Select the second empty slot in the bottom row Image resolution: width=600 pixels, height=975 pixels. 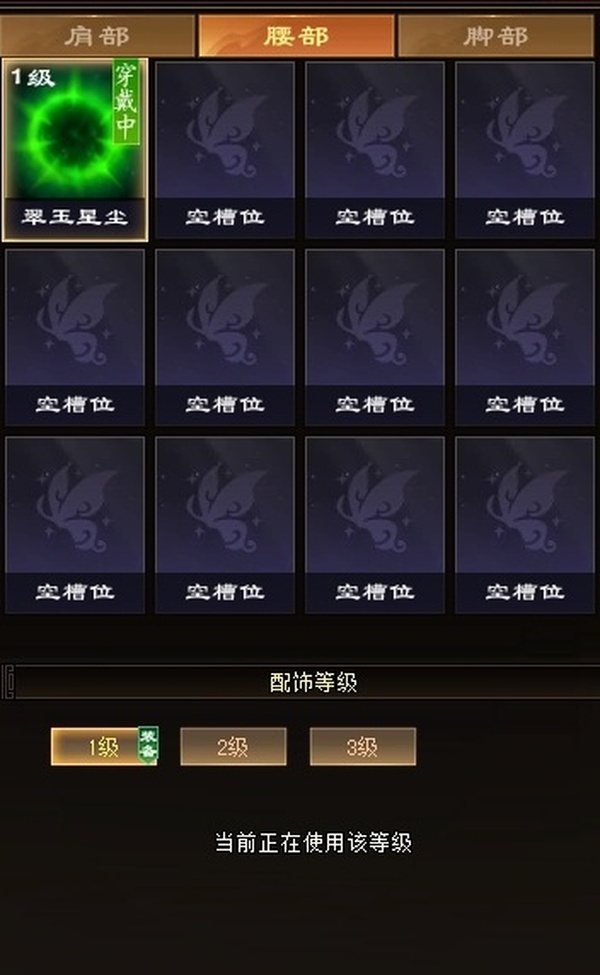coord(225,525)
